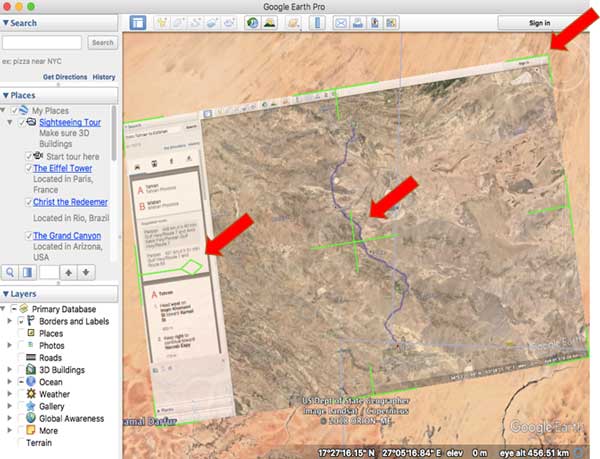Uncheck The Grand Canyon checkbox
Screen dimensions: 600x459
[29, 236]
